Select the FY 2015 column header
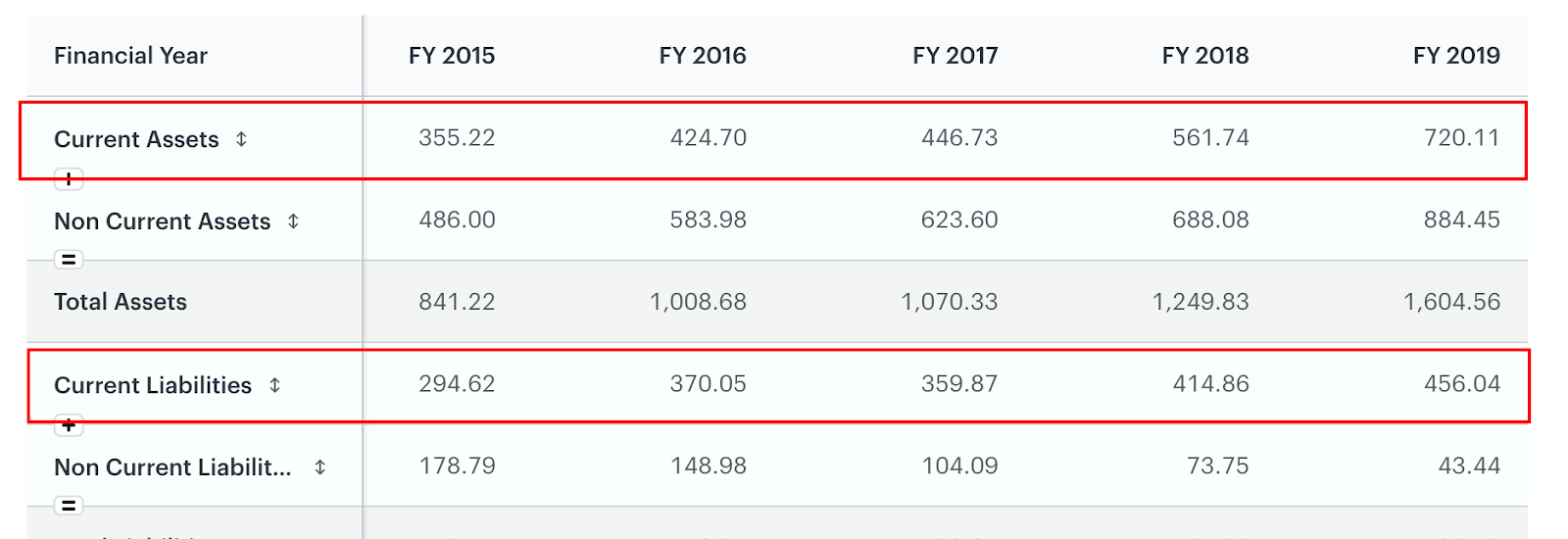1568x539 pixels. [x=452, y=56]
